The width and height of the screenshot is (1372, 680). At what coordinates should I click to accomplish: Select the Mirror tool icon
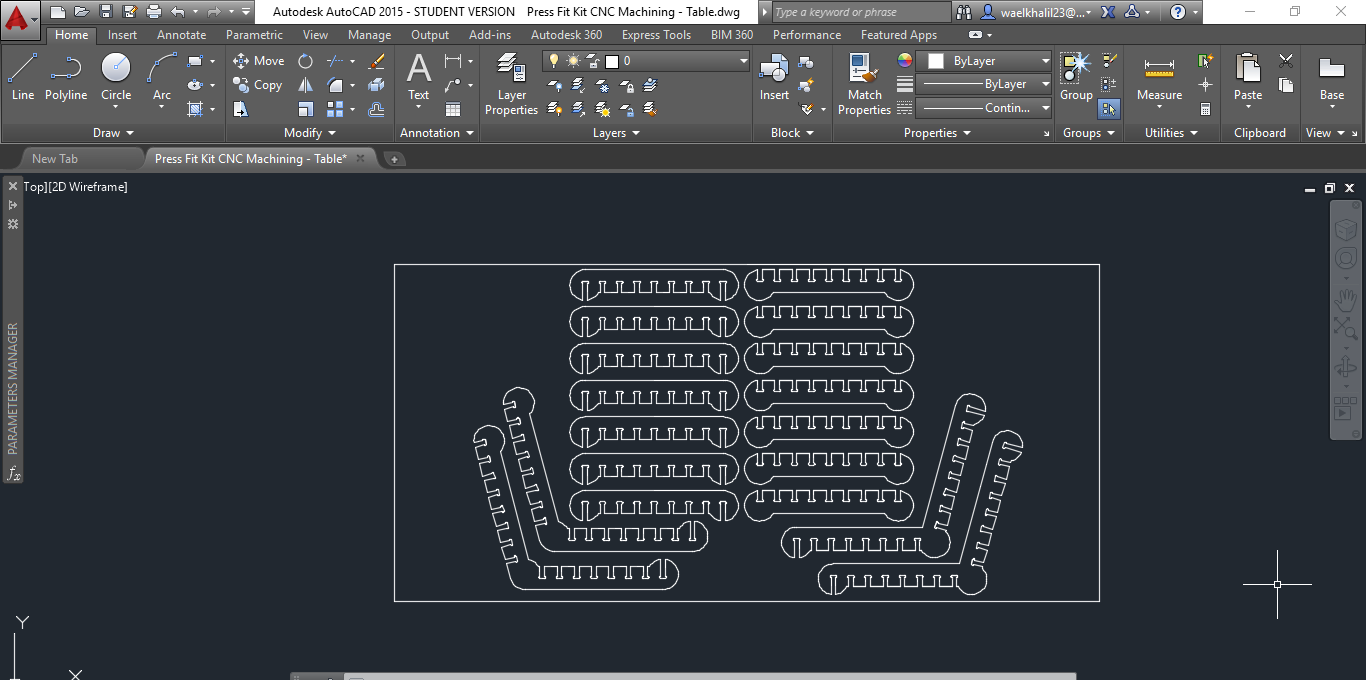click(x=305, y=85)
